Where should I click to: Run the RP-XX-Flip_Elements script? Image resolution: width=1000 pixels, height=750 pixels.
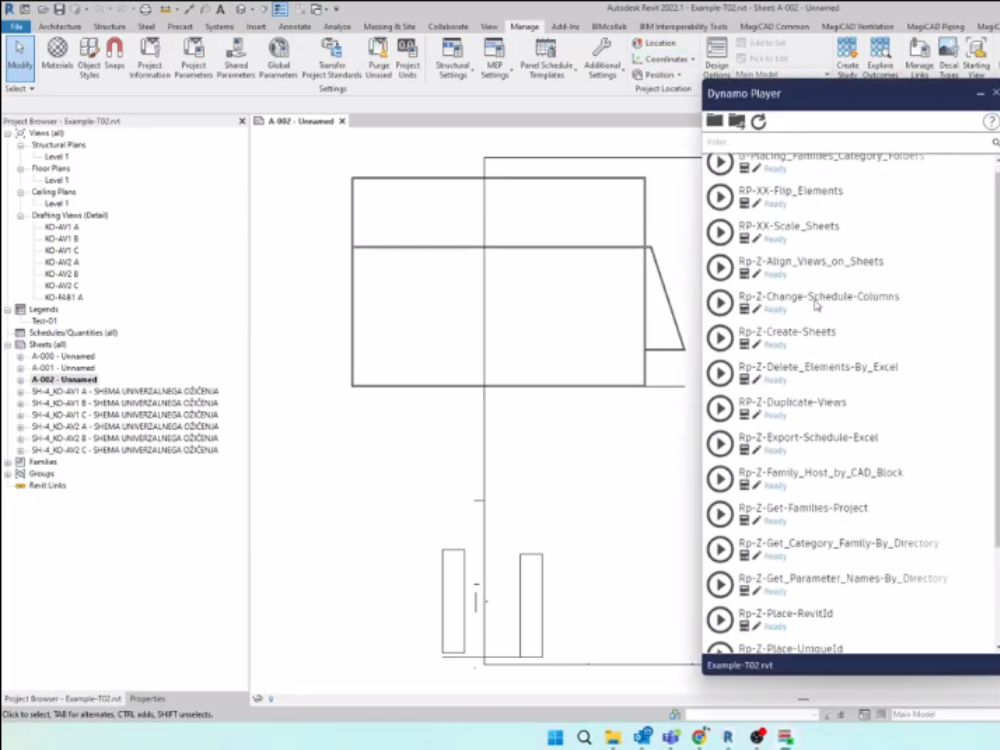(720, 197)
